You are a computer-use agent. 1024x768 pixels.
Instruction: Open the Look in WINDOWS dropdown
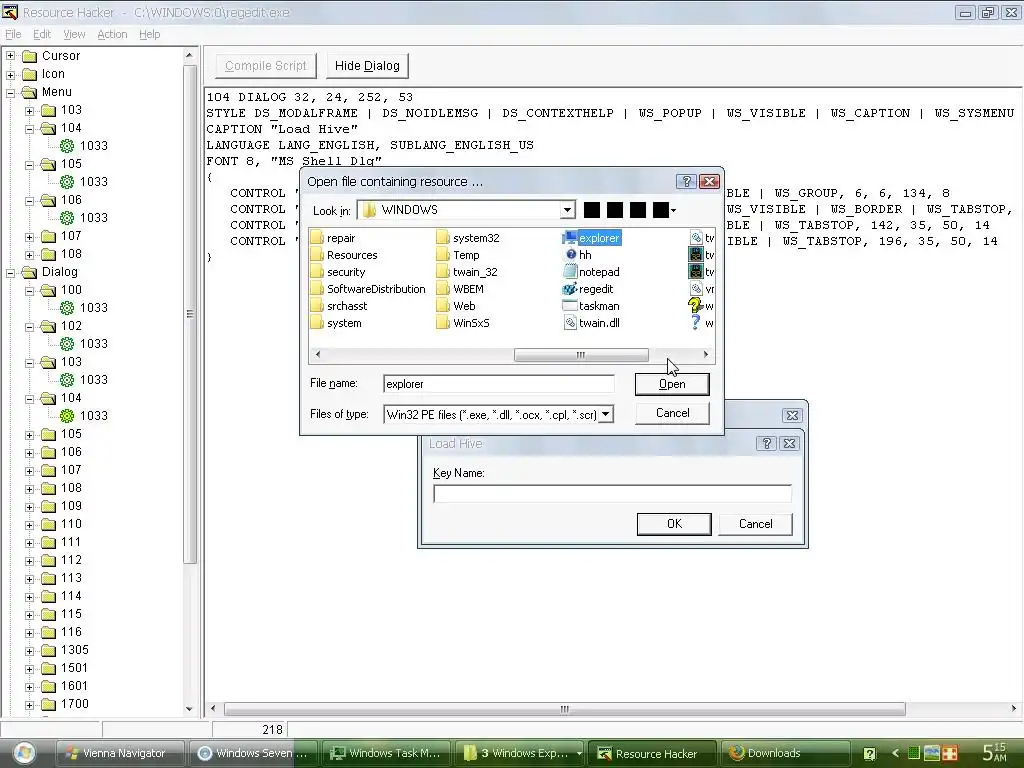(568, 210)
